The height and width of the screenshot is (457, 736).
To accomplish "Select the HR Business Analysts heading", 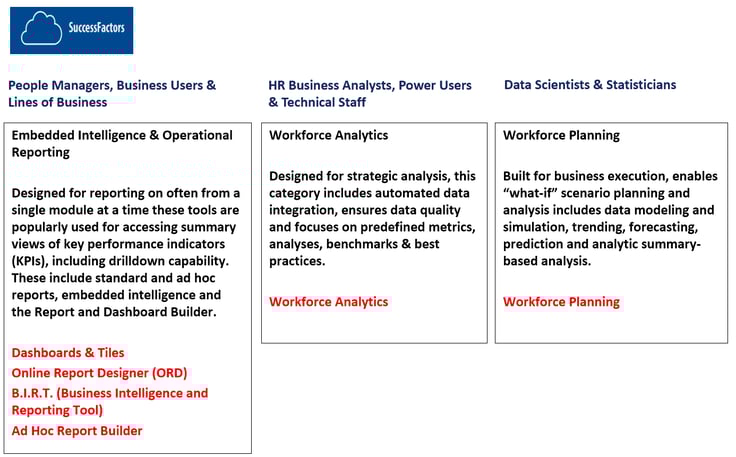I will (x=370, y=94).
